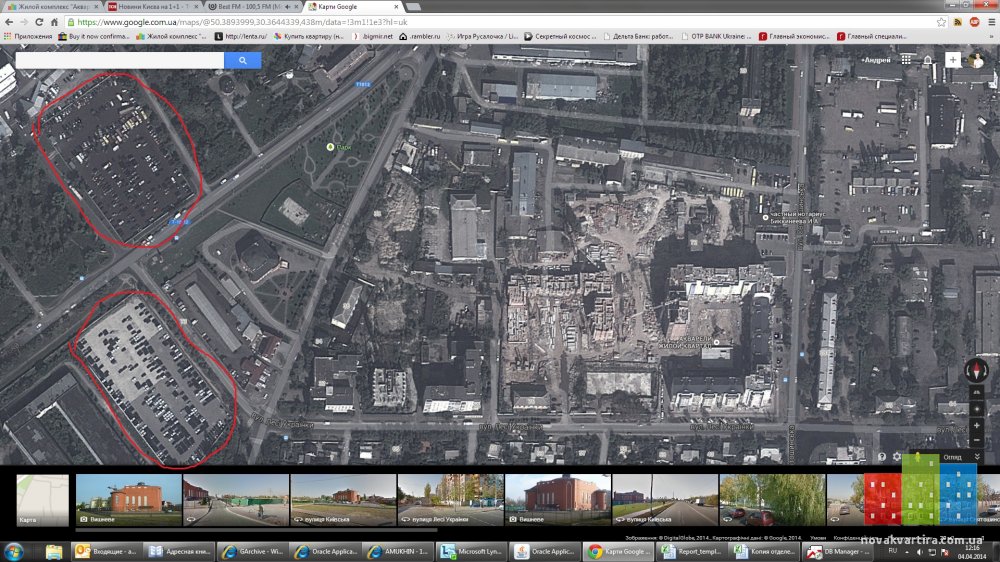Switch to the Жилой комплекс browser tab
This screenshot has width=1000, height=562.
[x=52, y=6]
